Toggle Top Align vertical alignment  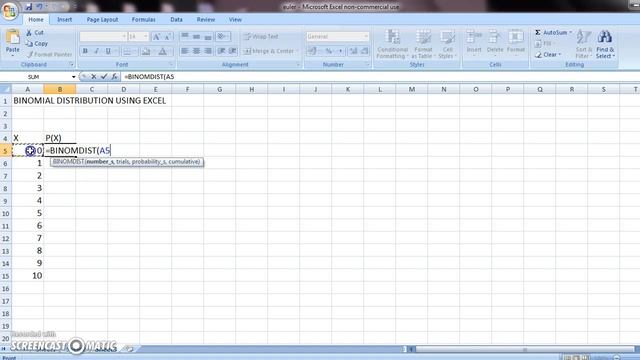coord(185,36)
